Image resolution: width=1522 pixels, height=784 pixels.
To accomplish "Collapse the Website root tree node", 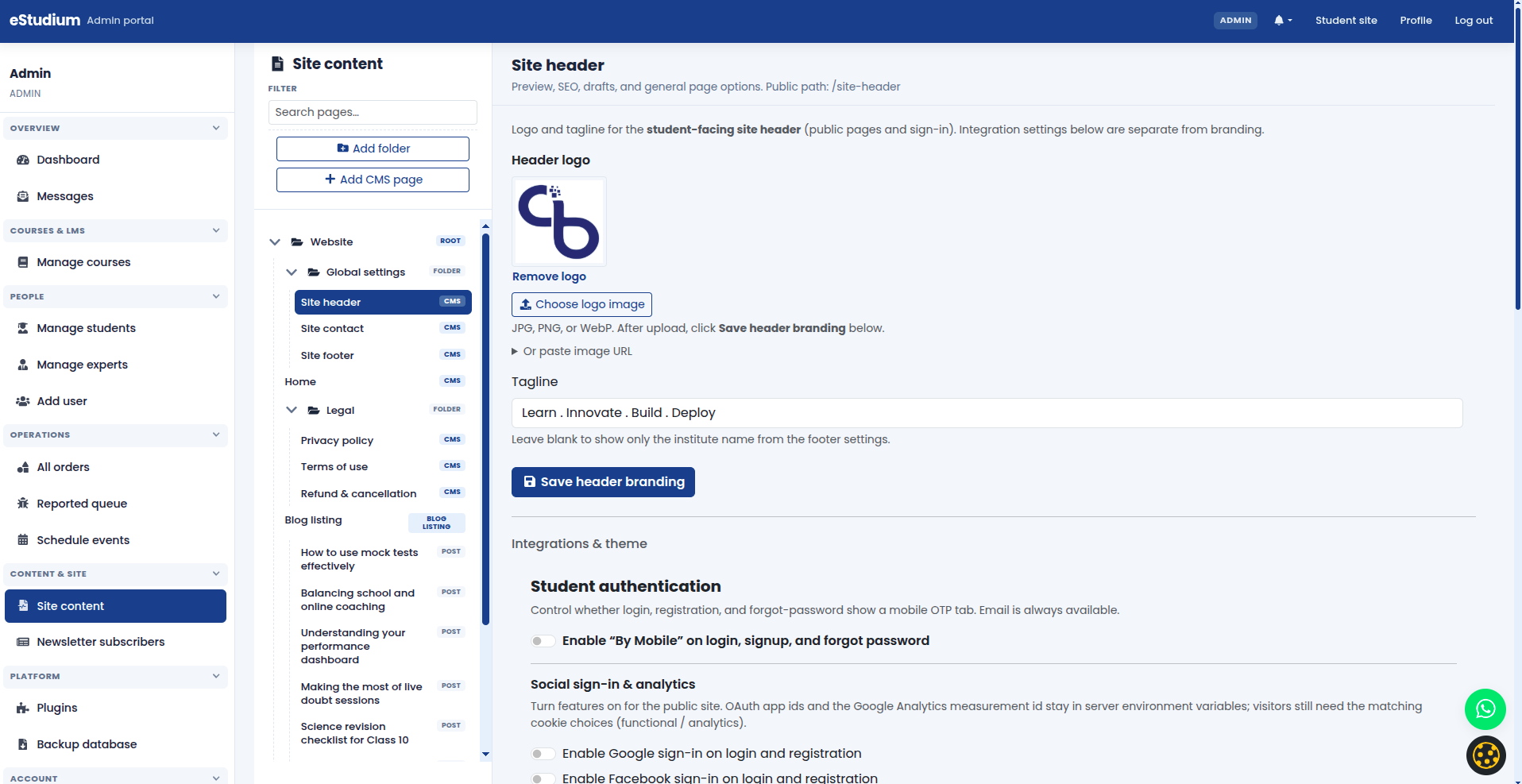I will 275,242.
